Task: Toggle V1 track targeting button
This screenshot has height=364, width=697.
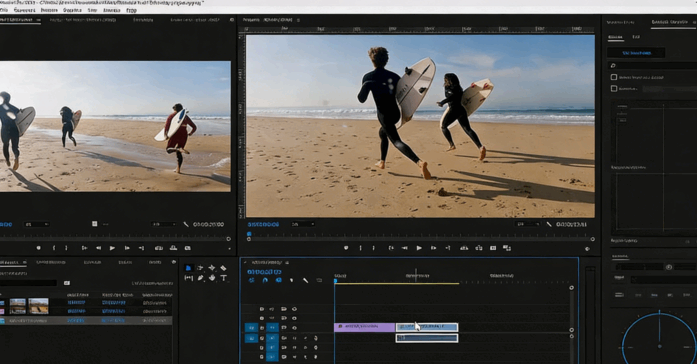Action: pyautogui.click(x=272, y=328)
